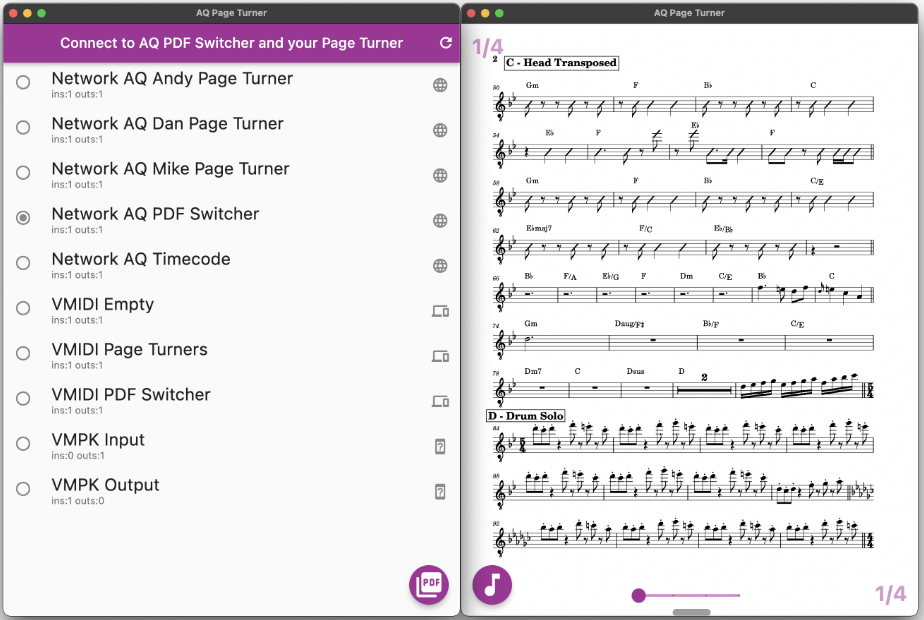924x620 pixels.
Task: Click 'VMIDI Page Turners' label
Action: 130,349
